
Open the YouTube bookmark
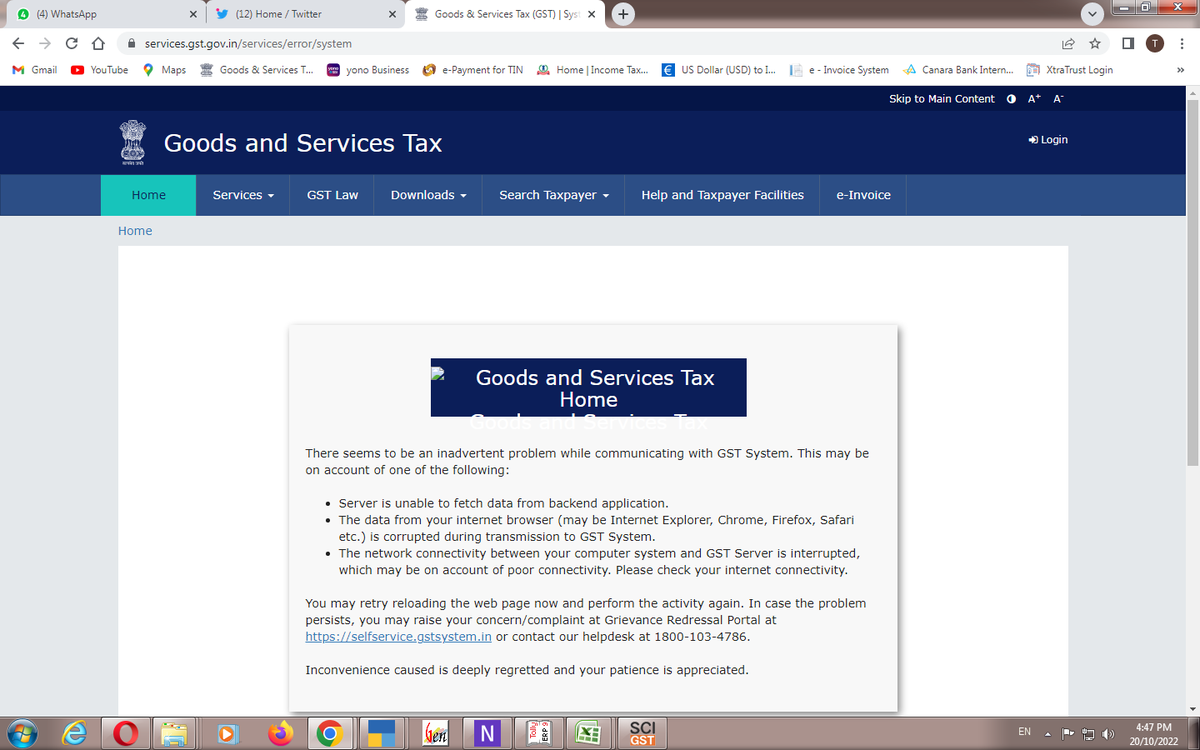pyautogui.click(x=100, y=70)
